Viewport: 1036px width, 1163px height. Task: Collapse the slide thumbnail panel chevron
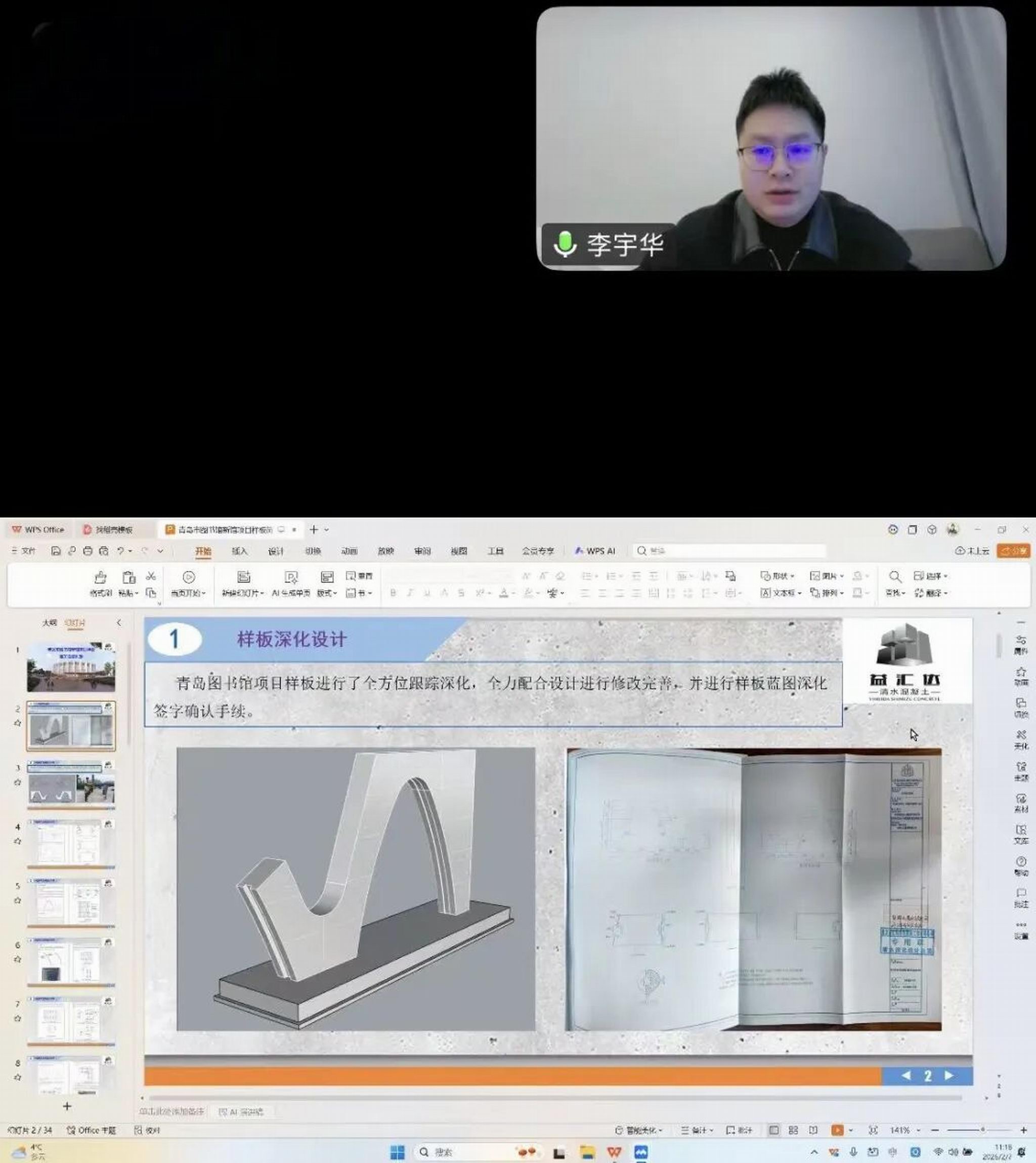[119, 622]
